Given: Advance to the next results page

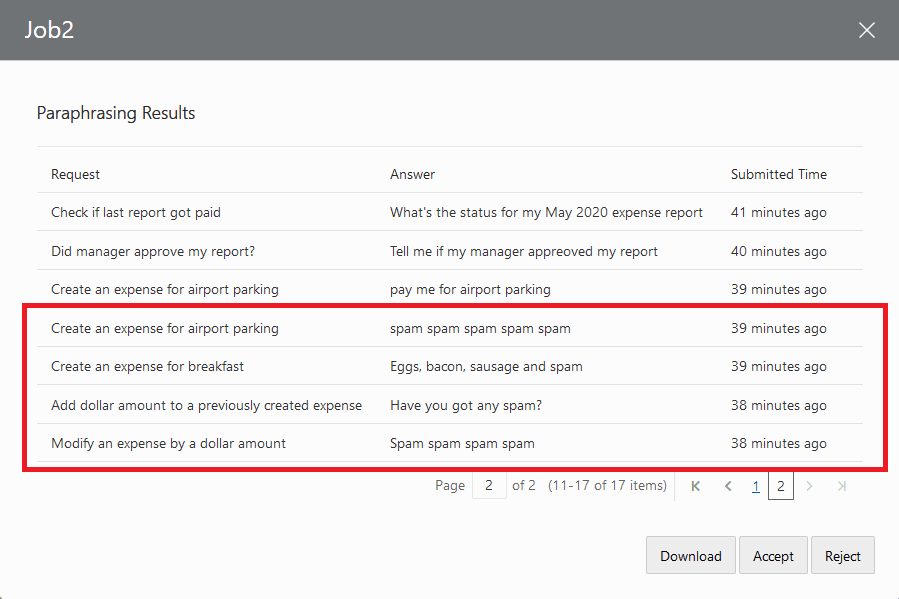Looking at the screenshot, I should (809, 485).
